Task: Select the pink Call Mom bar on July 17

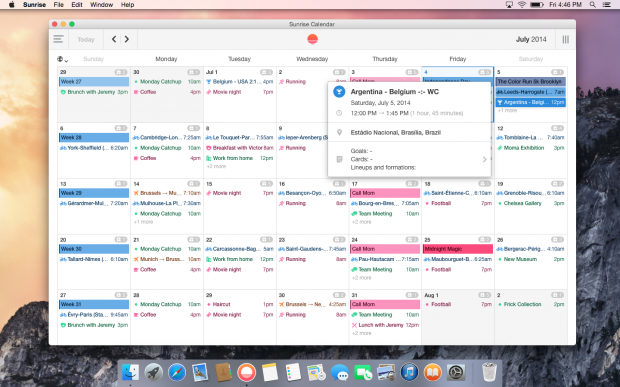Action: click(x=385, y=193)
